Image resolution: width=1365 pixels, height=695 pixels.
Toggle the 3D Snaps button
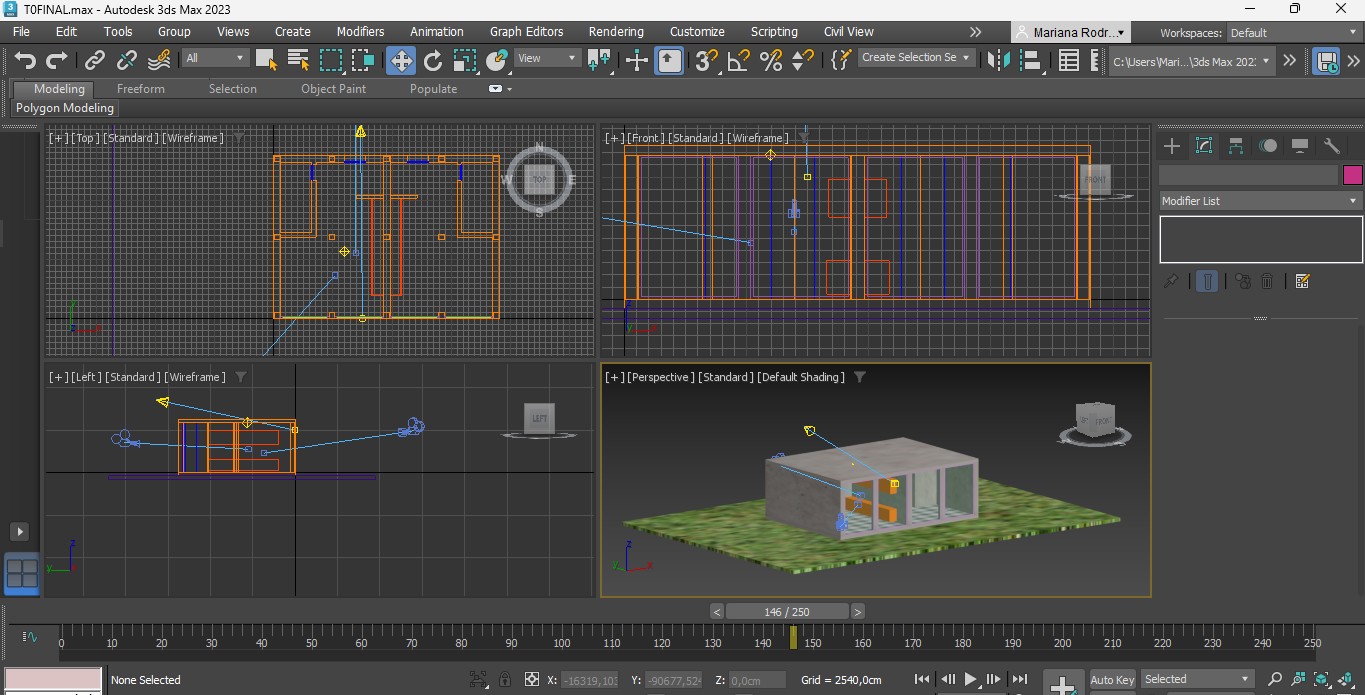point(706,61)
